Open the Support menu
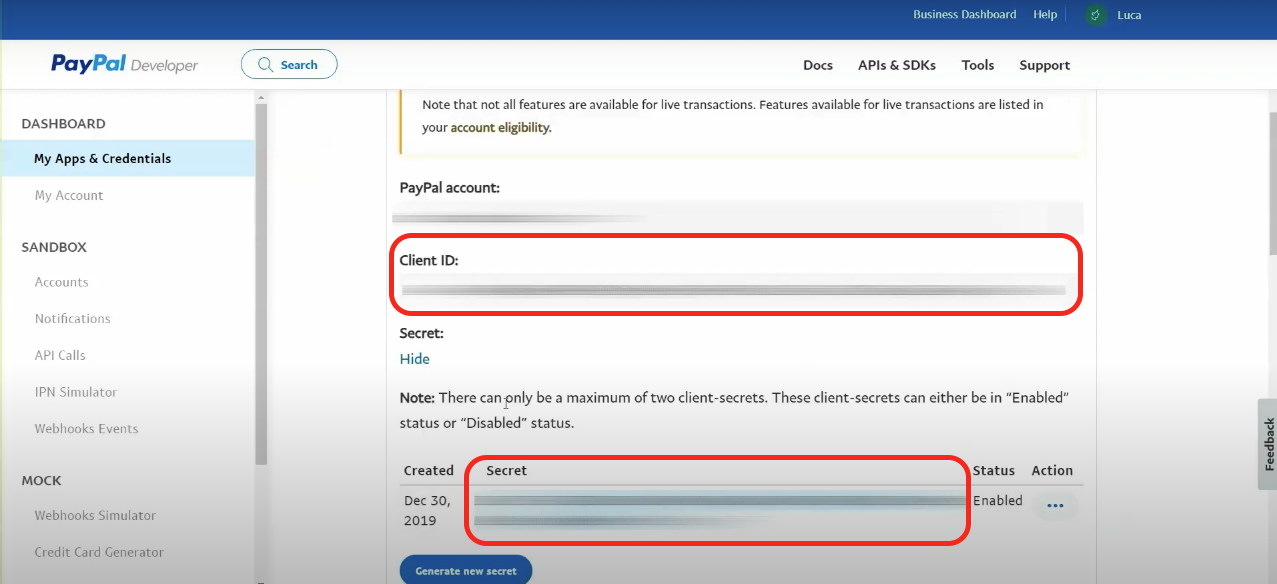The width and height of the screenshot is (1277, 584). click(x=1044, y=65)
